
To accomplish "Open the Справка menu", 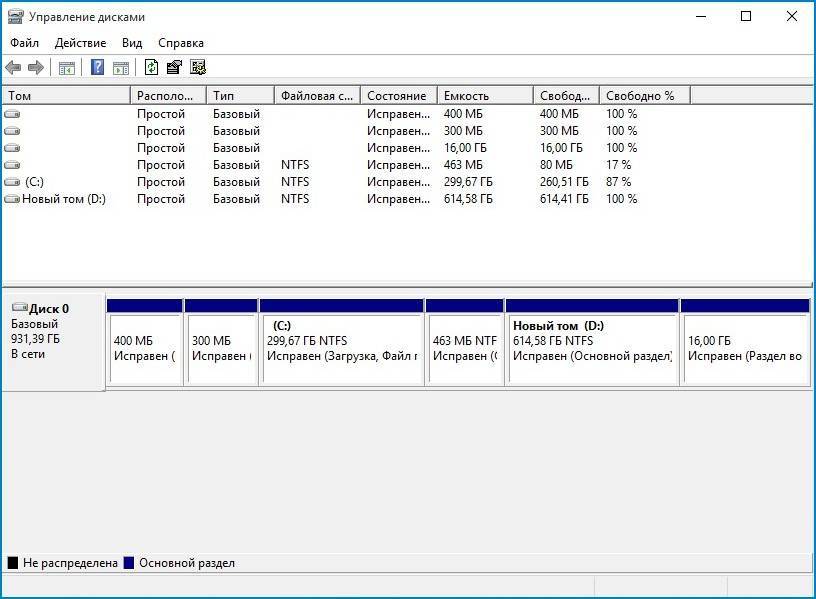I will [181, 43].
